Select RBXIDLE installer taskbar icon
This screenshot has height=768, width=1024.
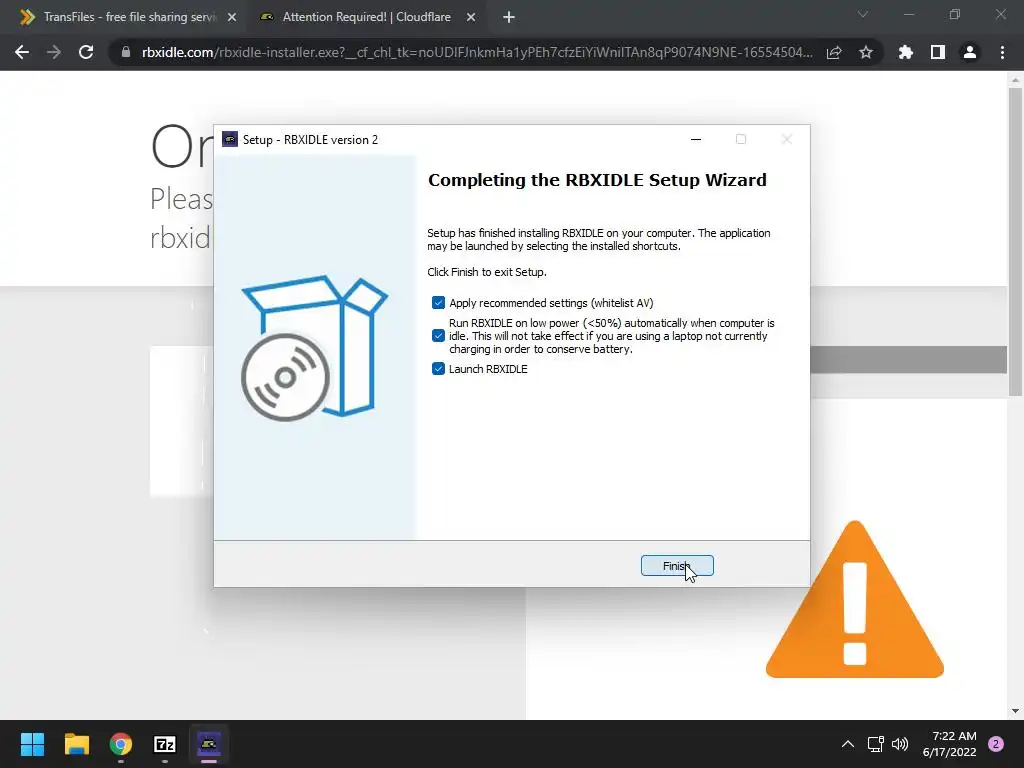[209, 744]
